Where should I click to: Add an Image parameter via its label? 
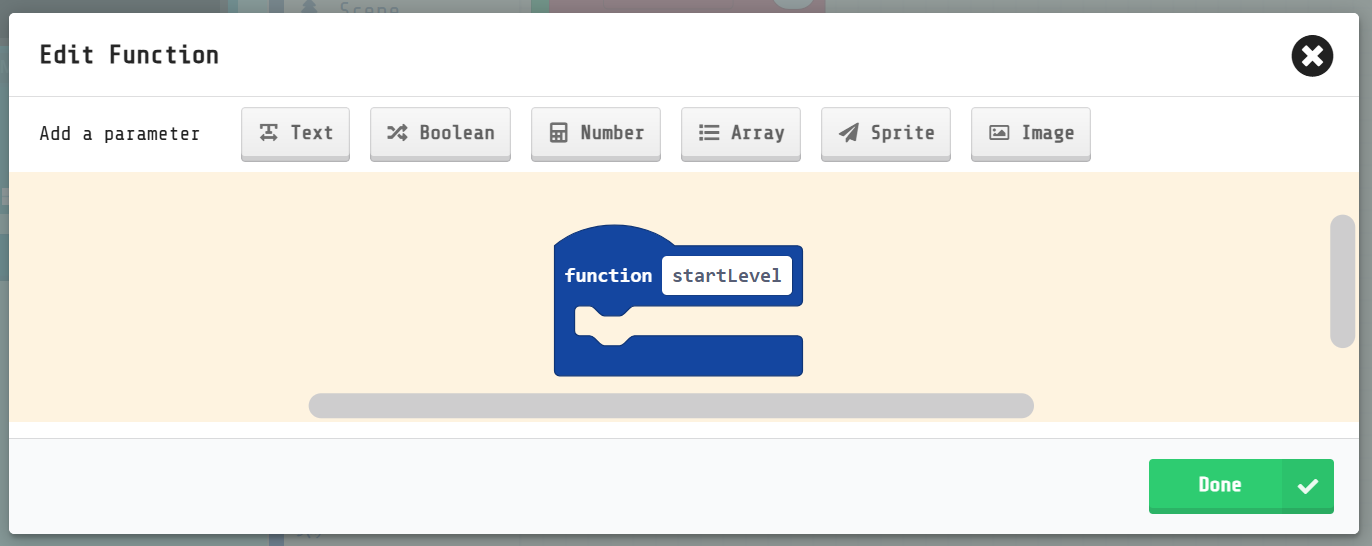click(1047, 133)
